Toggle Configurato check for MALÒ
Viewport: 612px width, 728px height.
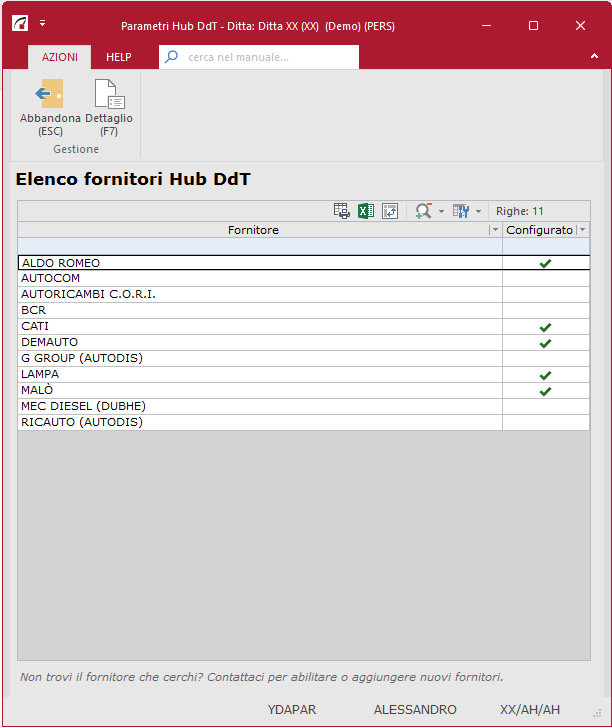pyautogui.click(x=545, y=391)
